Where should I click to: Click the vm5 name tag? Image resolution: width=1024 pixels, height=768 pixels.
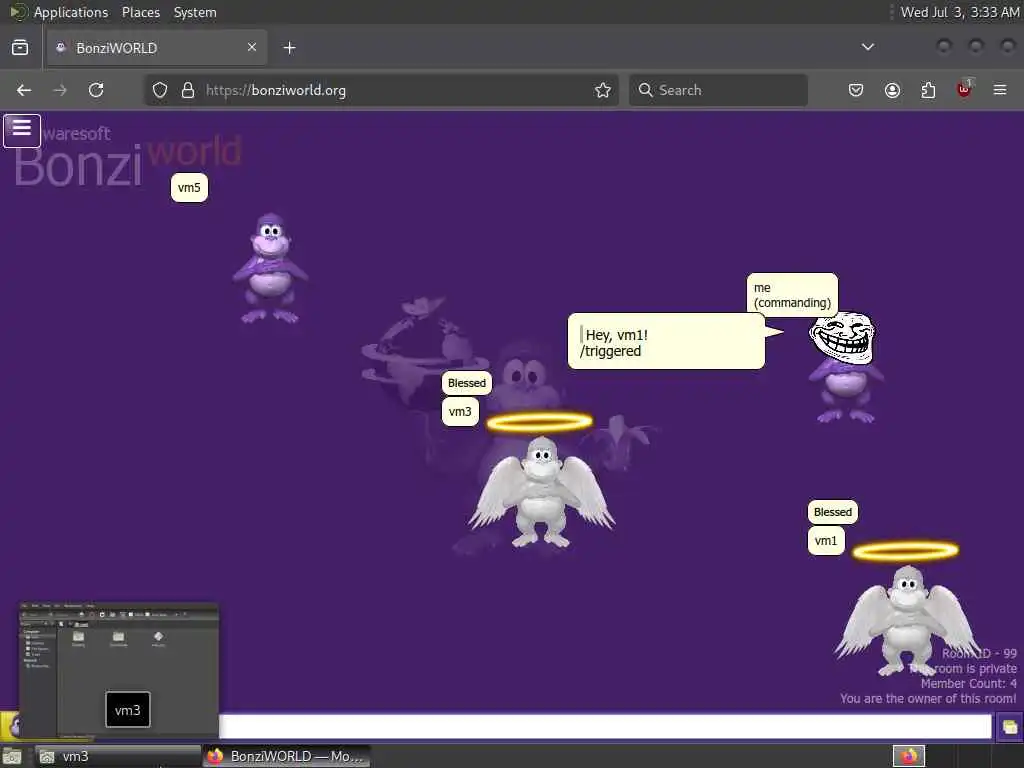click(189, 188)
